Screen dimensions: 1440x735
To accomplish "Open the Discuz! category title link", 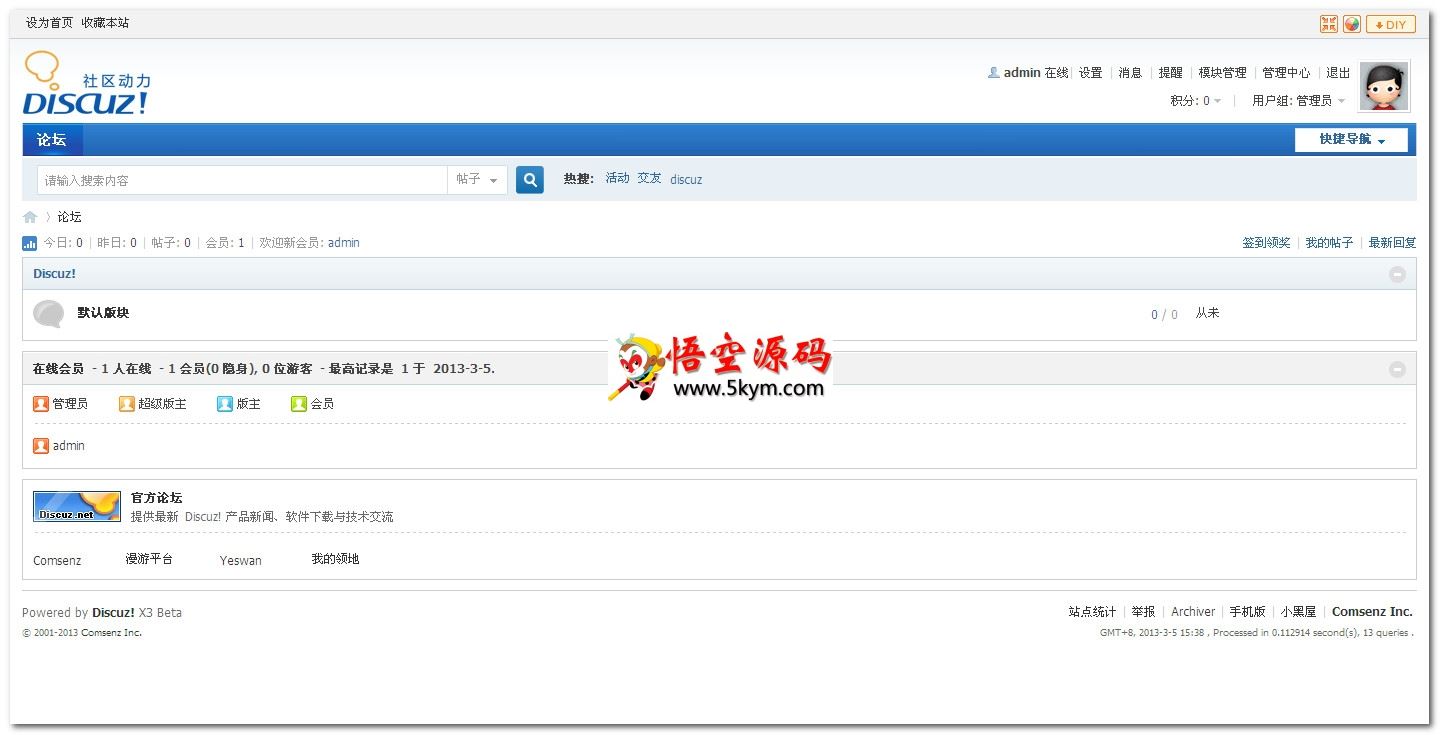I will tap(54, 274).
